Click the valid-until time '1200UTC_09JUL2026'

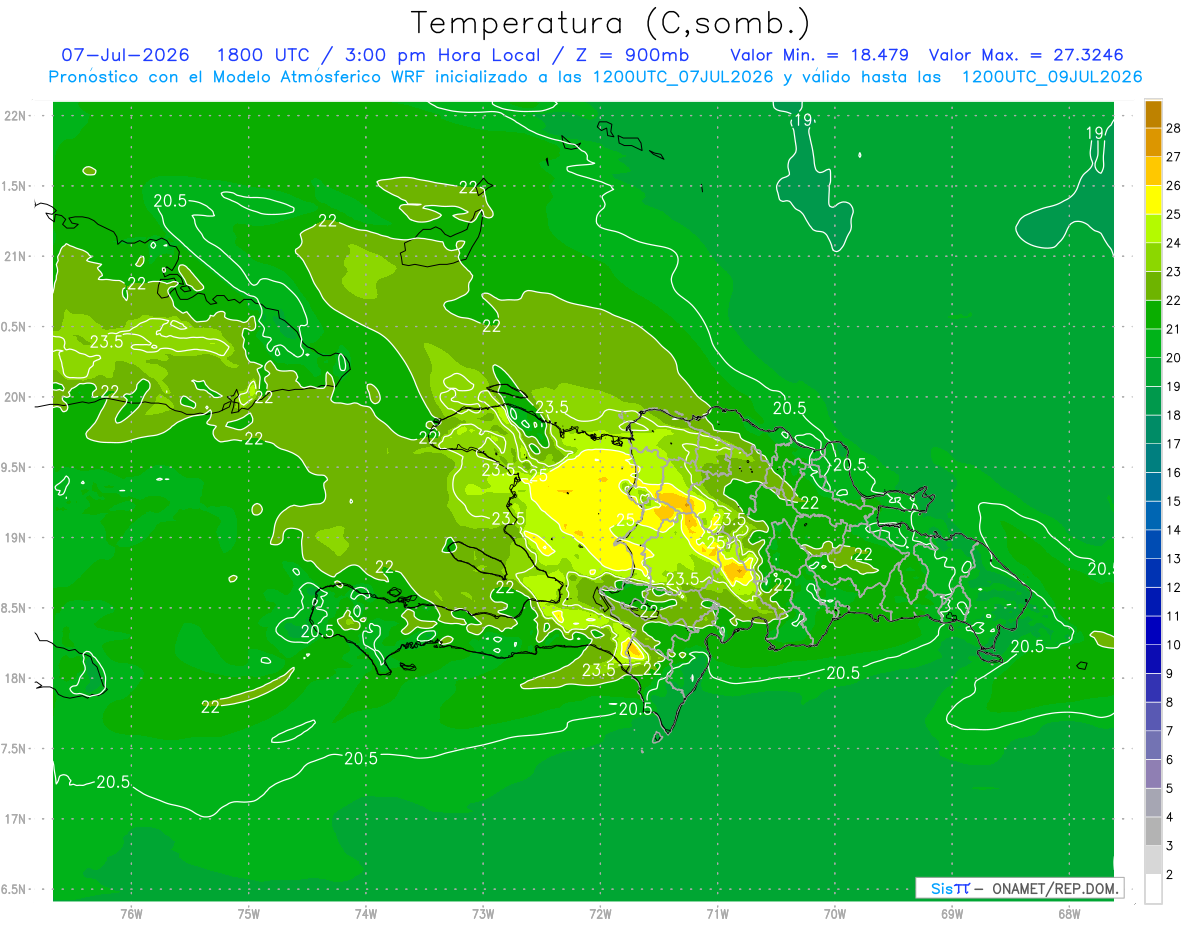pyautogui.click(x=1052, y=77)
